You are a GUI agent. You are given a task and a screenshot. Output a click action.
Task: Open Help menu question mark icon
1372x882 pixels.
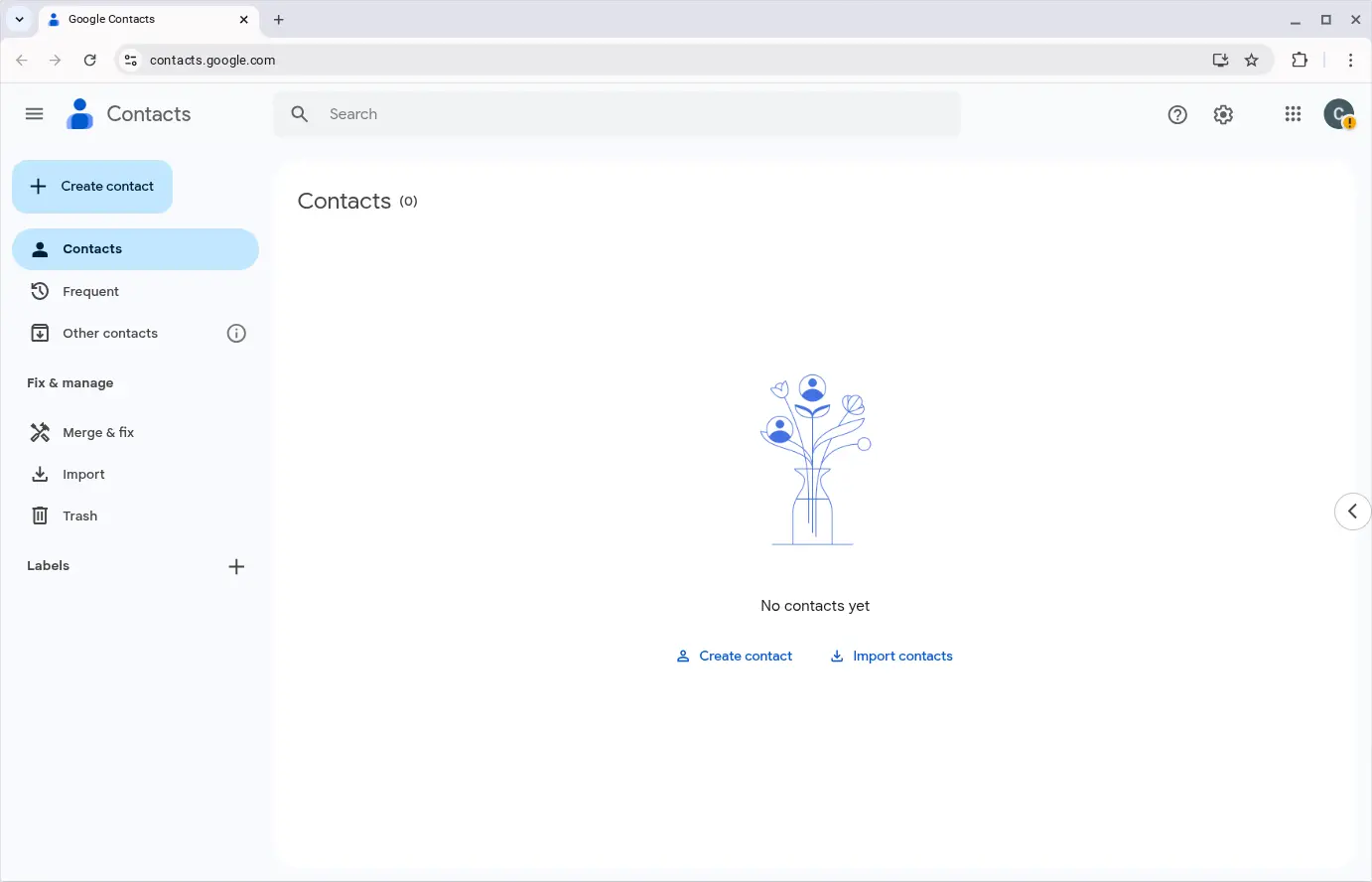click(x=1177, y=114)
